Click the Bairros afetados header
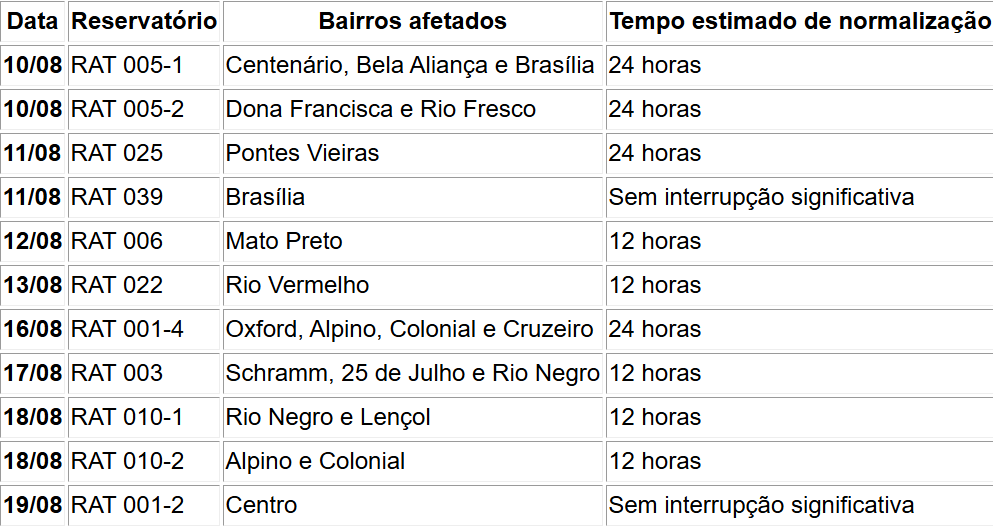Screen dimensions: 993x528 click(413, 22)
